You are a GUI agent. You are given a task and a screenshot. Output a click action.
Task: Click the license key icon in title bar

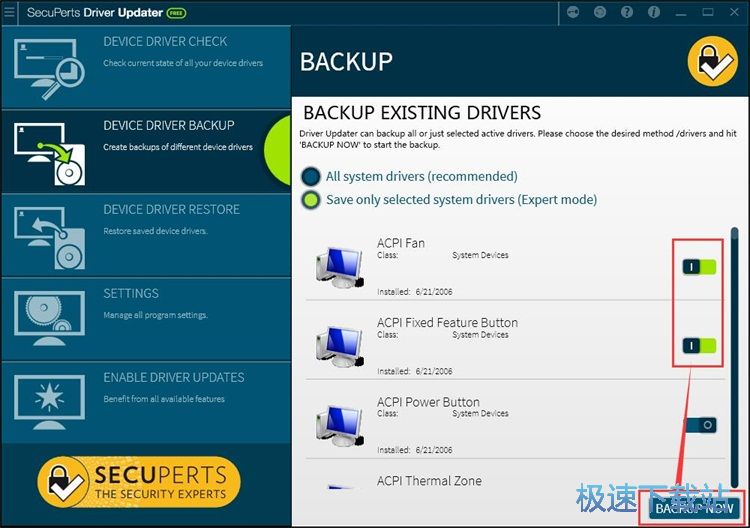pyautogui.click(x=573, y=12)
